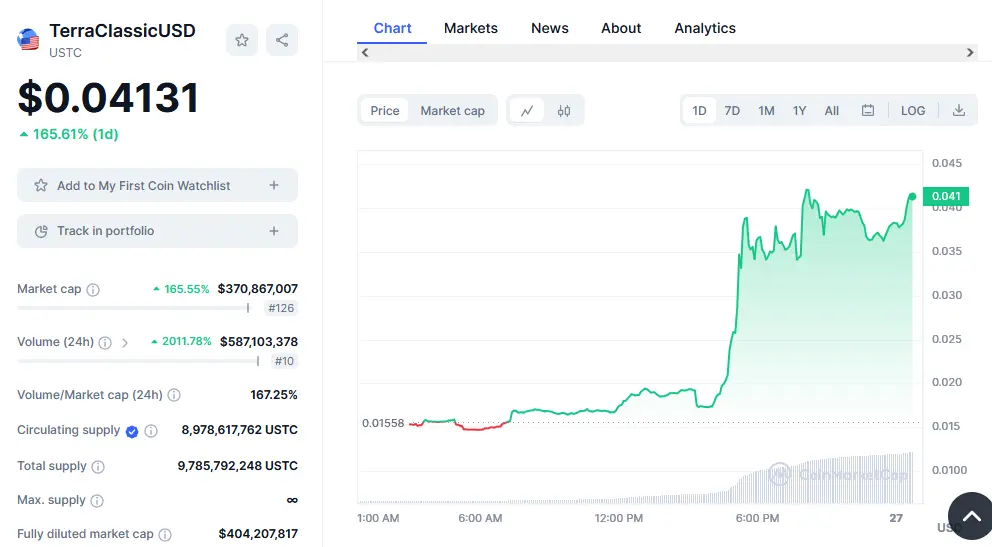Expand Track in portfolio options
The width and height of the screenshot is (992, 547).
click(x=274, y=231)
